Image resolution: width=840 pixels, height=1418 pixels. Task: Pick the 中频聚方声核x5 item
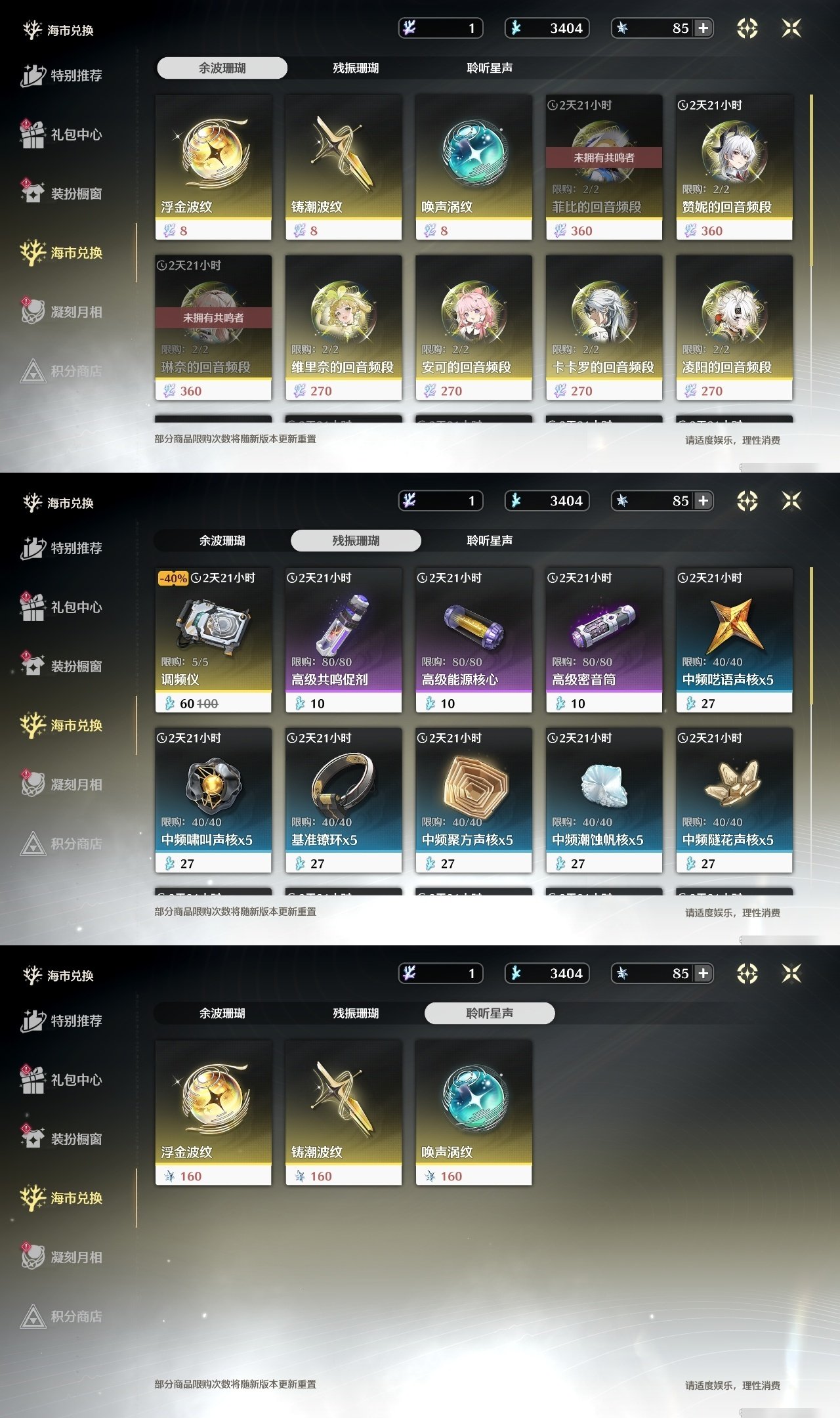click(x=474, y=800)
